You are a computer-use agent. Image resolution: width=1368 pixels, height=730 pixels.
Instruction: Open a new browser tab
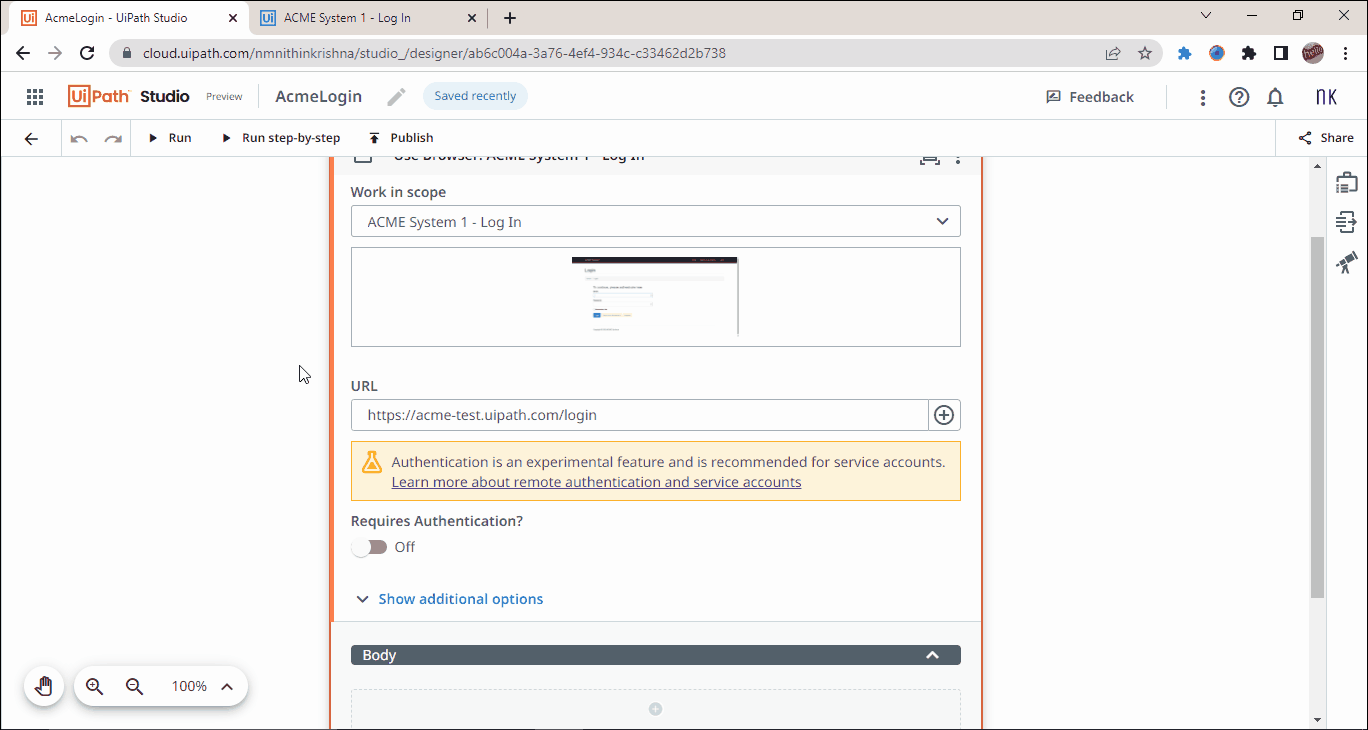tap(510, 18)
